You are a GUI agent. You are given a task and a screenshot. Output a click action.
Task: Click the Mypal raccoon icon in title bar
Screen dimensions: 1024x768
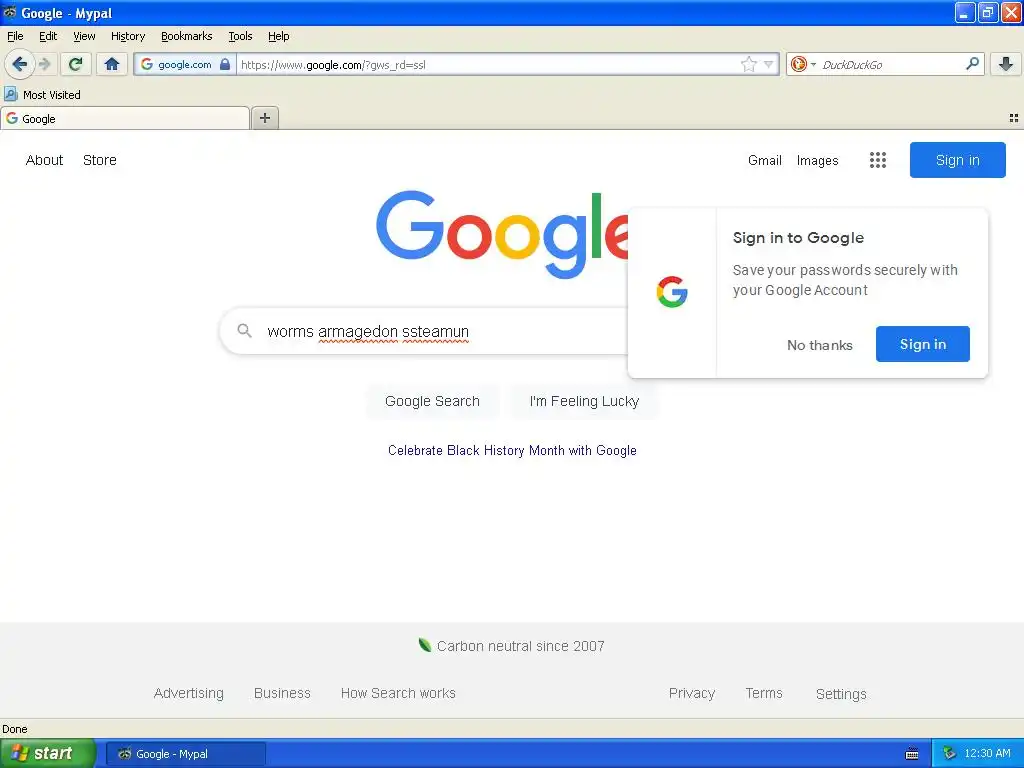pyautogui.click(x=10, y=12)
